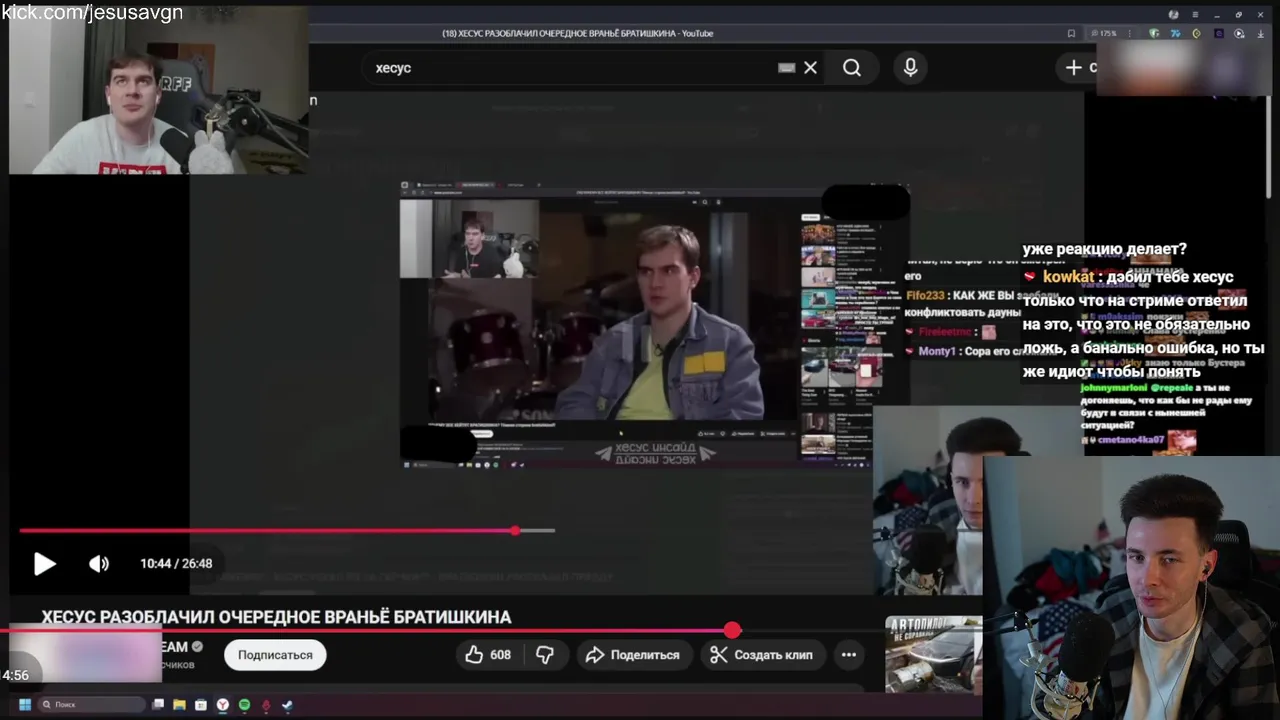Click the Поделиться share button
This screenshot has height=720, width=1280.
click(x=633, y=655)
